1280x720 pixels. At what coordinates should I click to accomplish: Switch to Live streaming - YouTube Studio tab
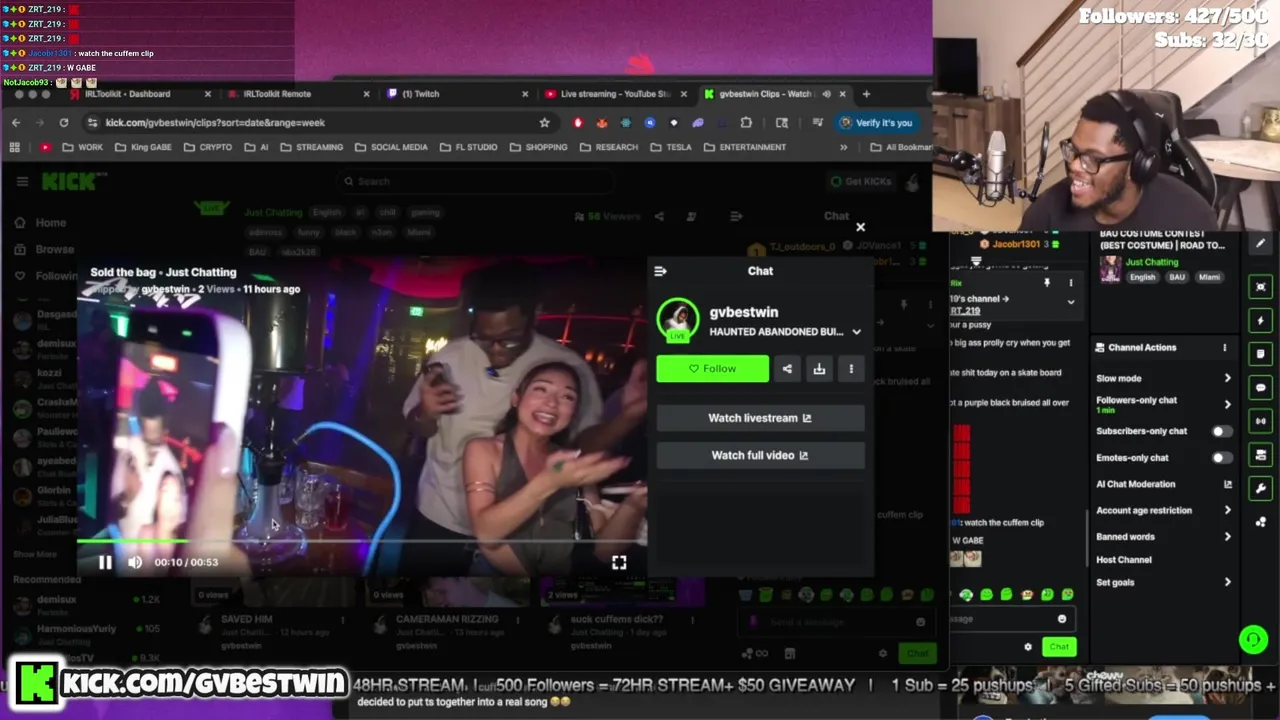point(615,94)
